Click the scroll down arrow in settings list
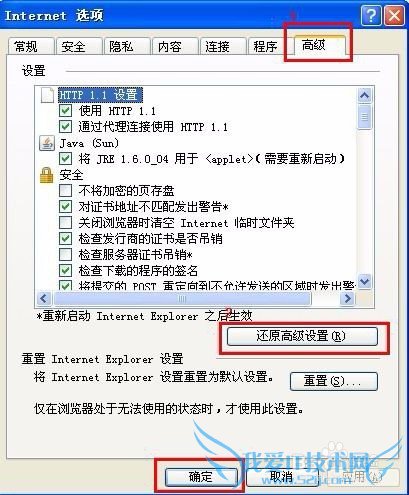 click(x=364, y=281)
